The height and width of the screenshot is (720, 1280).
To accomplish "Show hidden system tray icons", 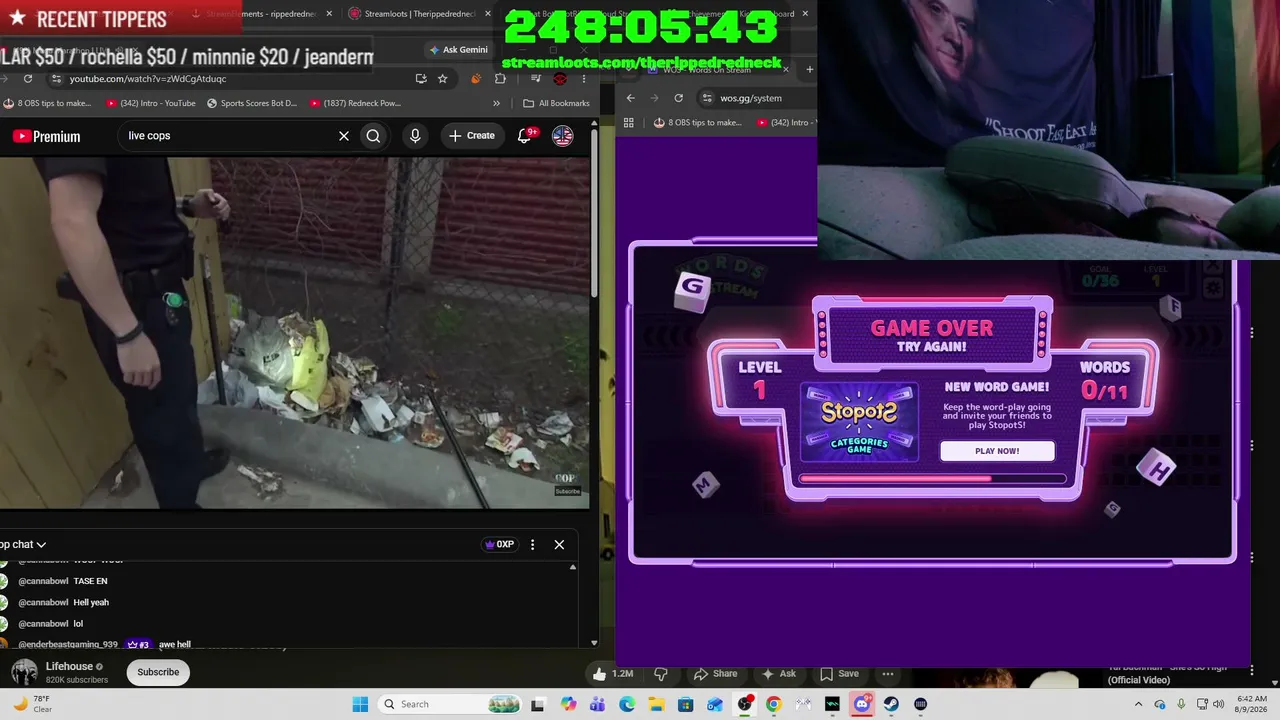I will point(1138,704).
